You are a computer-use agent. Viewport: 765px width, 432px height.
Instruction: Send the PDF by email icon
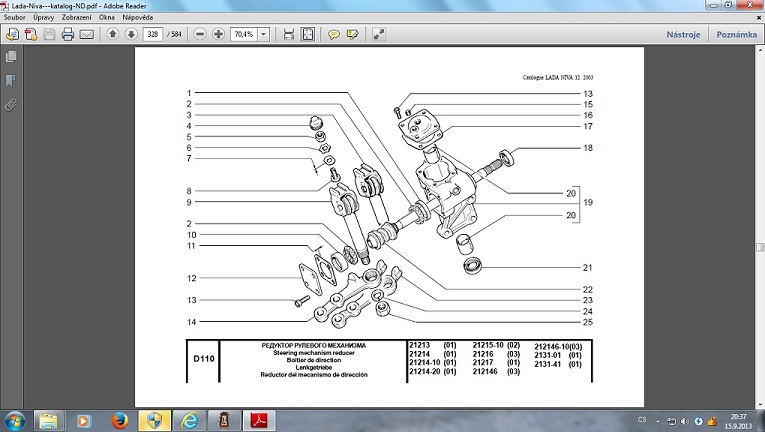(x=86, y=34)
